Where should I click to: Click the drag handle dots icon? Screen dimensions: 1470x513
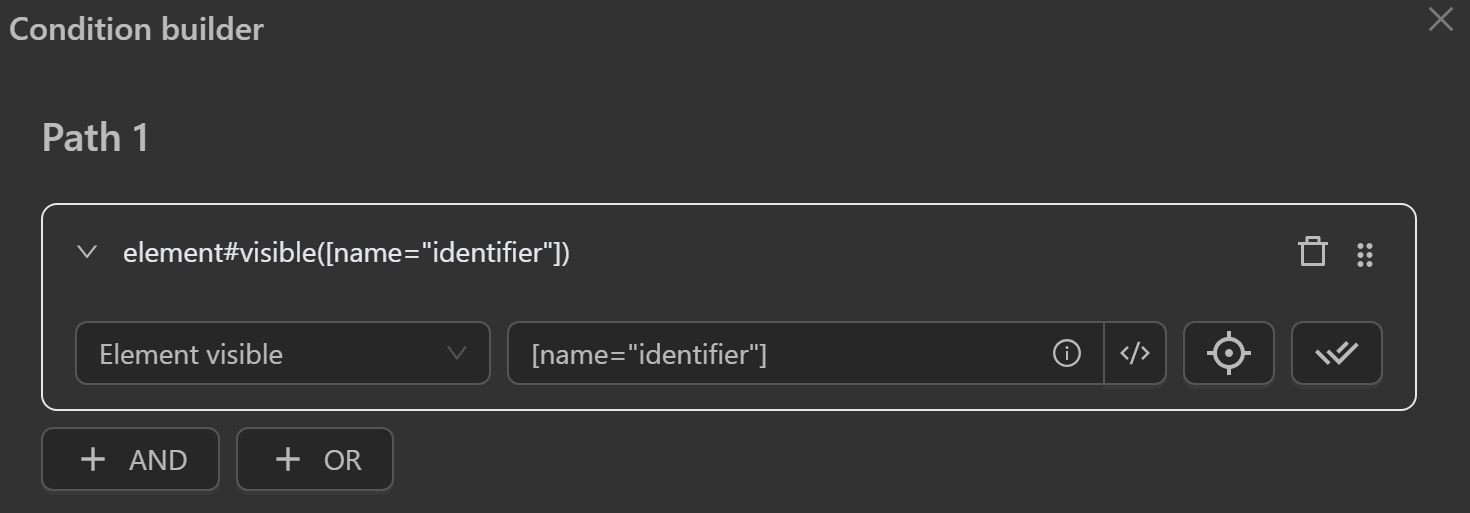(x=1365, y=254)
